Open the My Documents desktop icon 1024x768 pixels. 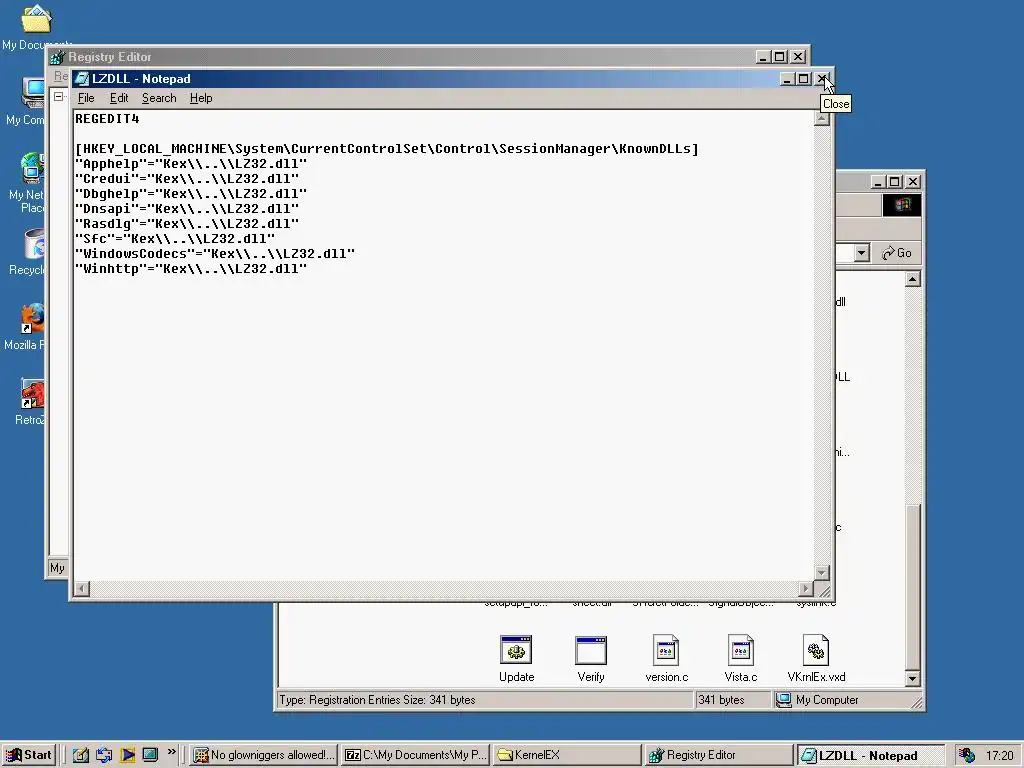coord(36,20)
